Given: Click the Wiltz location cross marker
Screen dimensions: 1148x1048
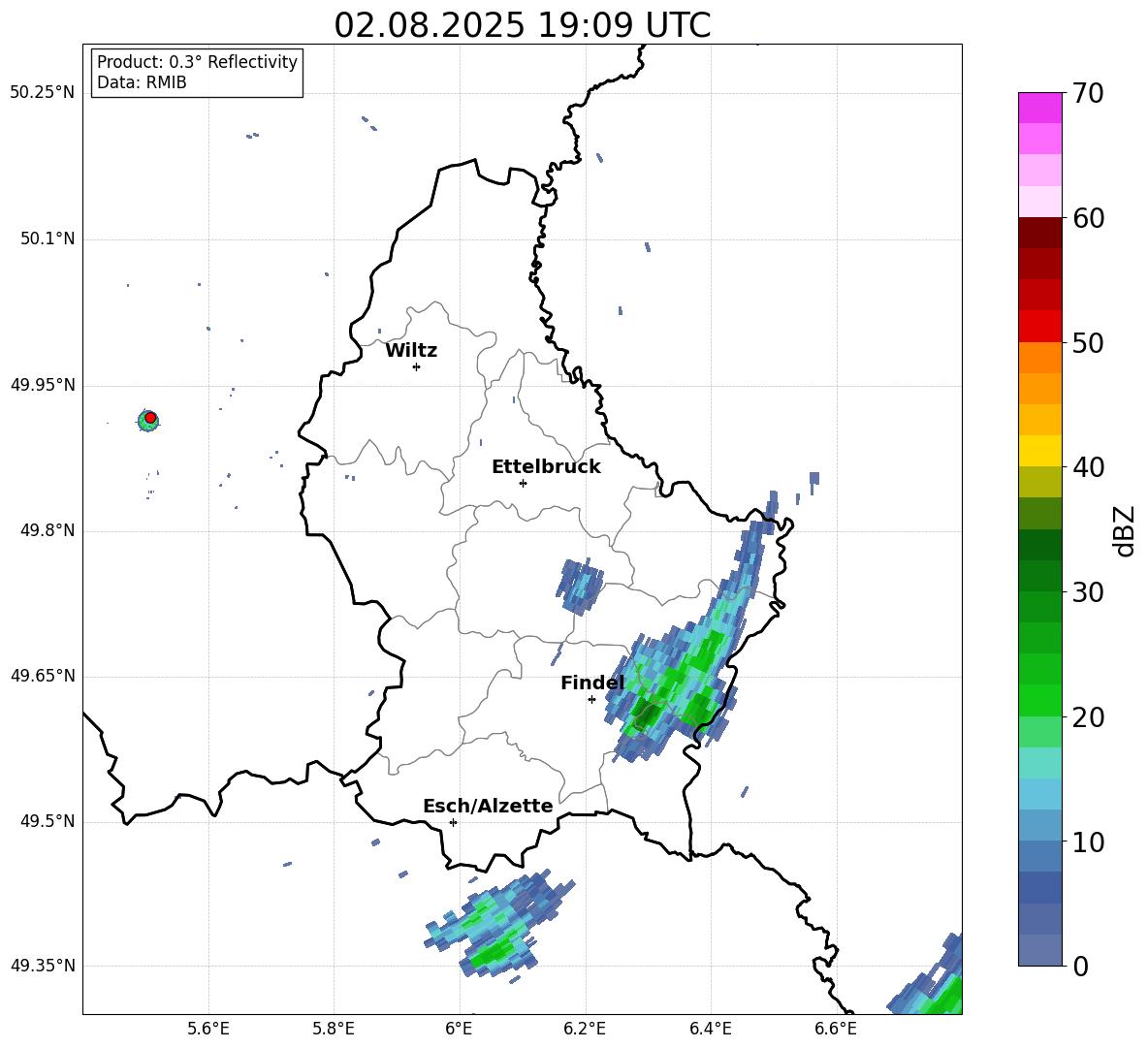Looking at the screenshot, I should [x=417, y=366].
